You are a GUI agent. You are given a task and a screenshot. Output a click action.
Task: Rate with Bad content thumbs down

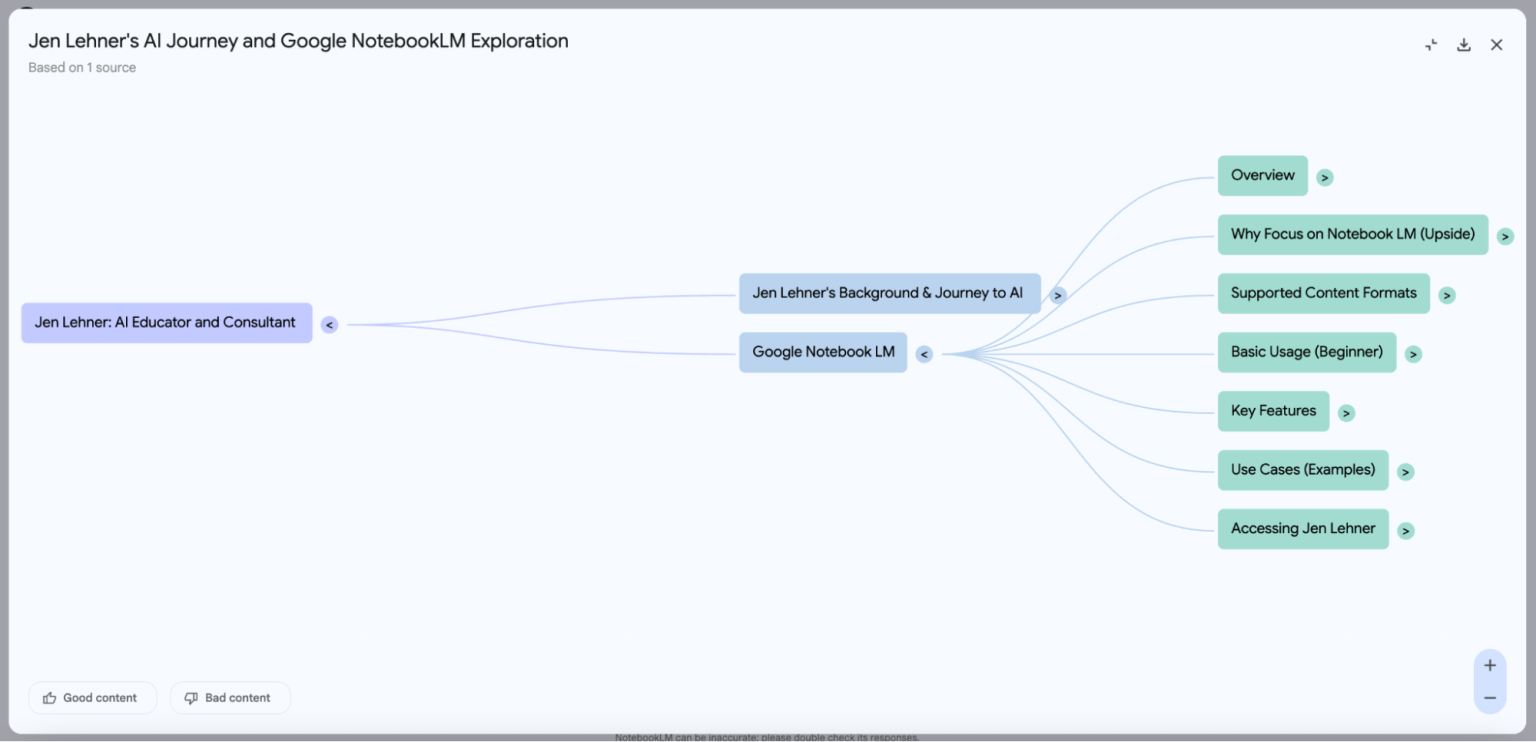point(230,698)
